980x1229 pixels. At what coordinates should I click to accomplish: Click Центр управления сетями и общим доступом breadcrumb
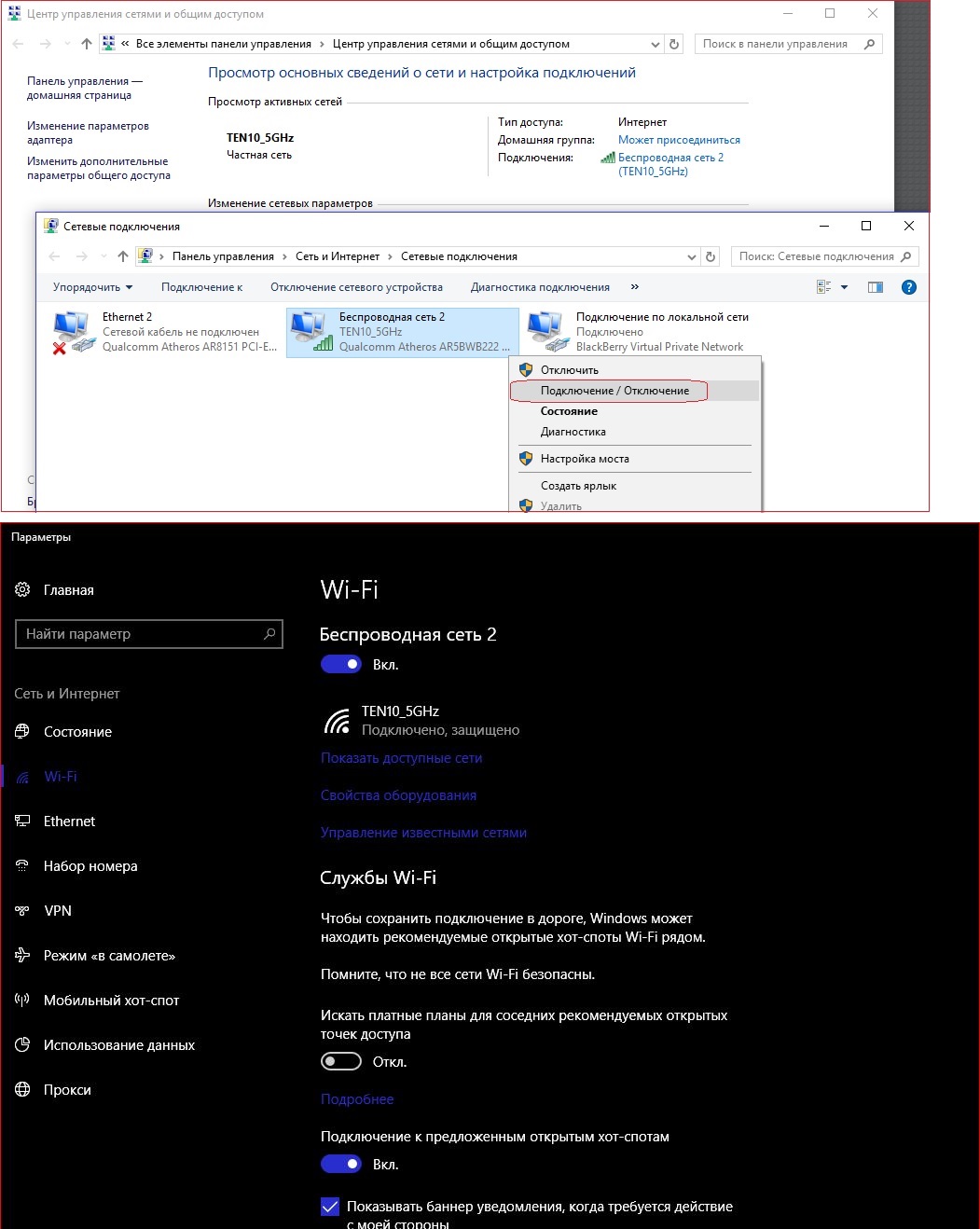(x=451, y=44)
